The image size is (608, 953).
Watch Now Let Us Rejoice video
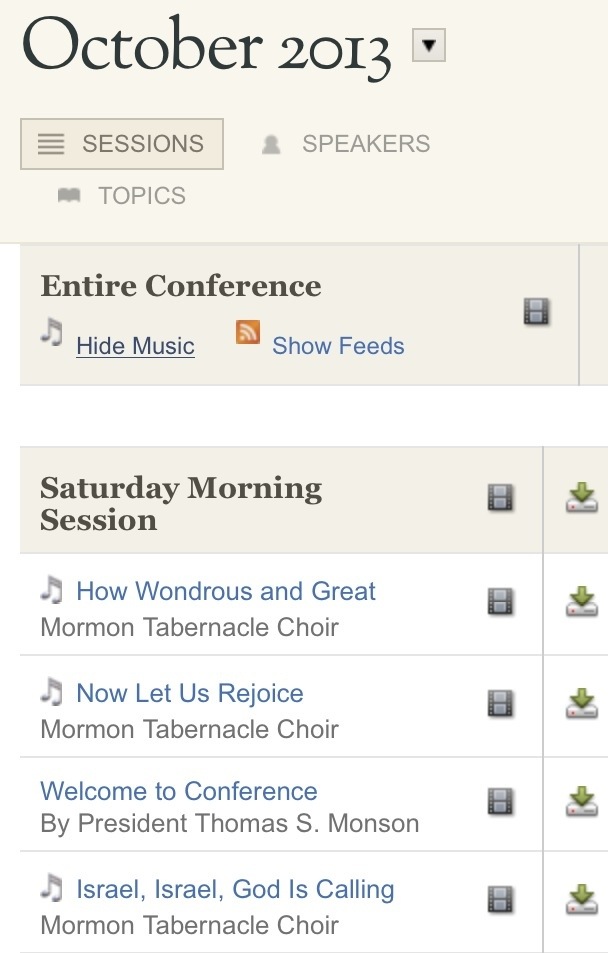coord(500,704)
